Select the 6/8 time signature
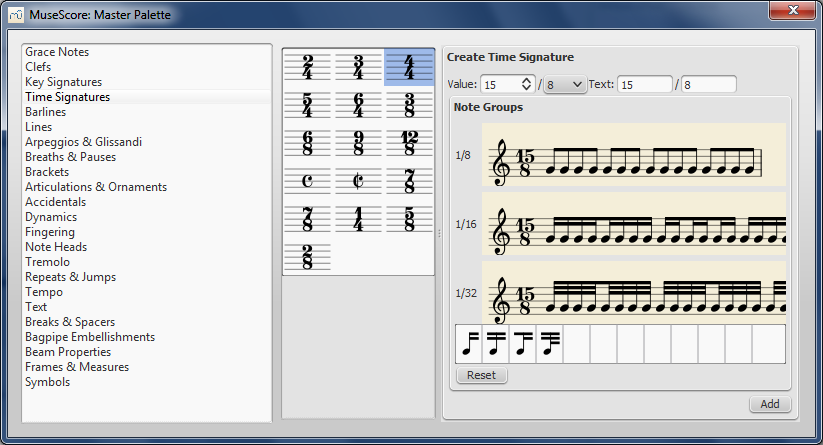The height and width of the screenshot is (445, 823). coord(308,143)
